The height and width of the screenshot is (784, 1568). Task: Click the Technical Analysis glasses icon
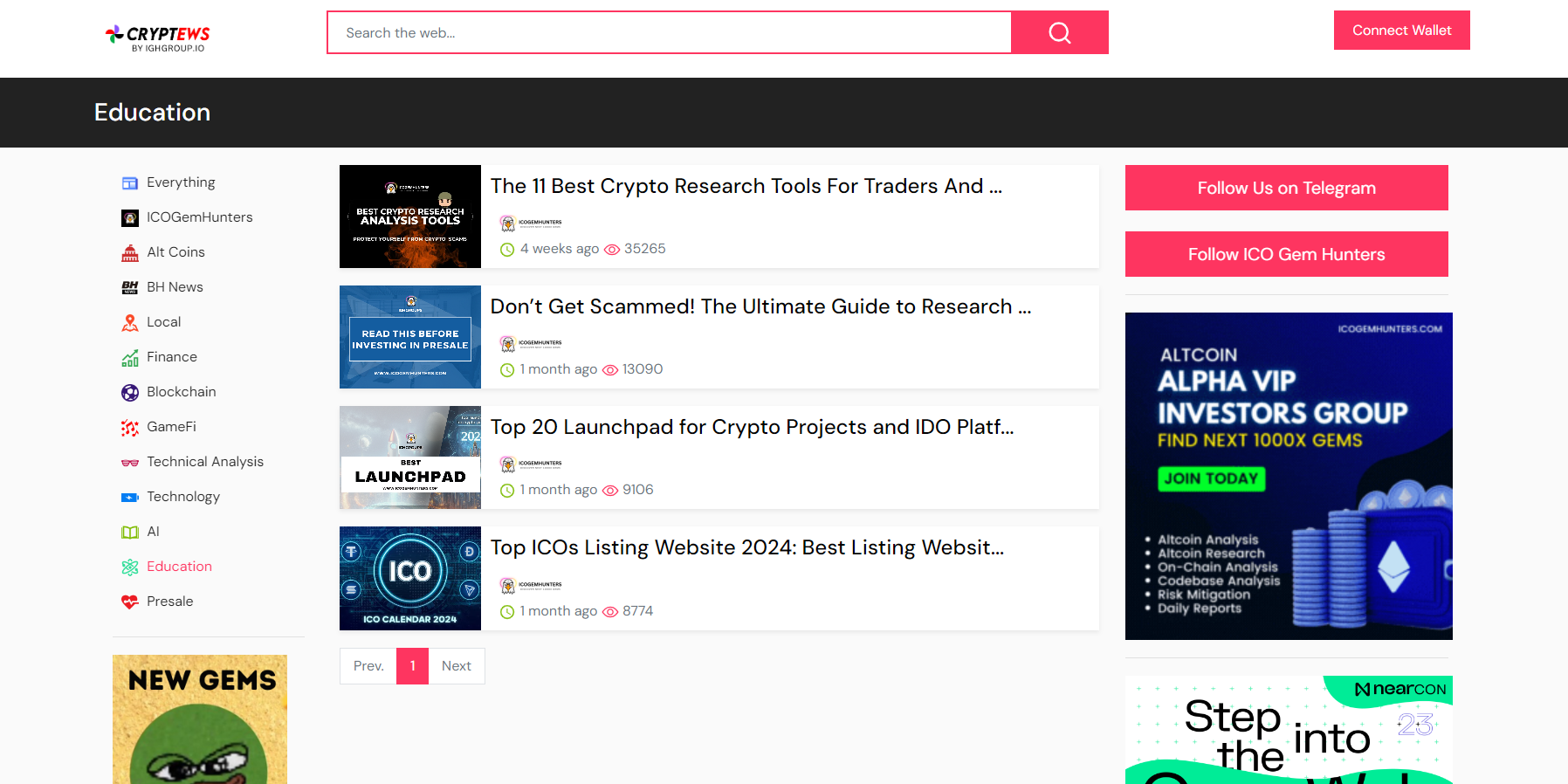(x=130, y=463)
